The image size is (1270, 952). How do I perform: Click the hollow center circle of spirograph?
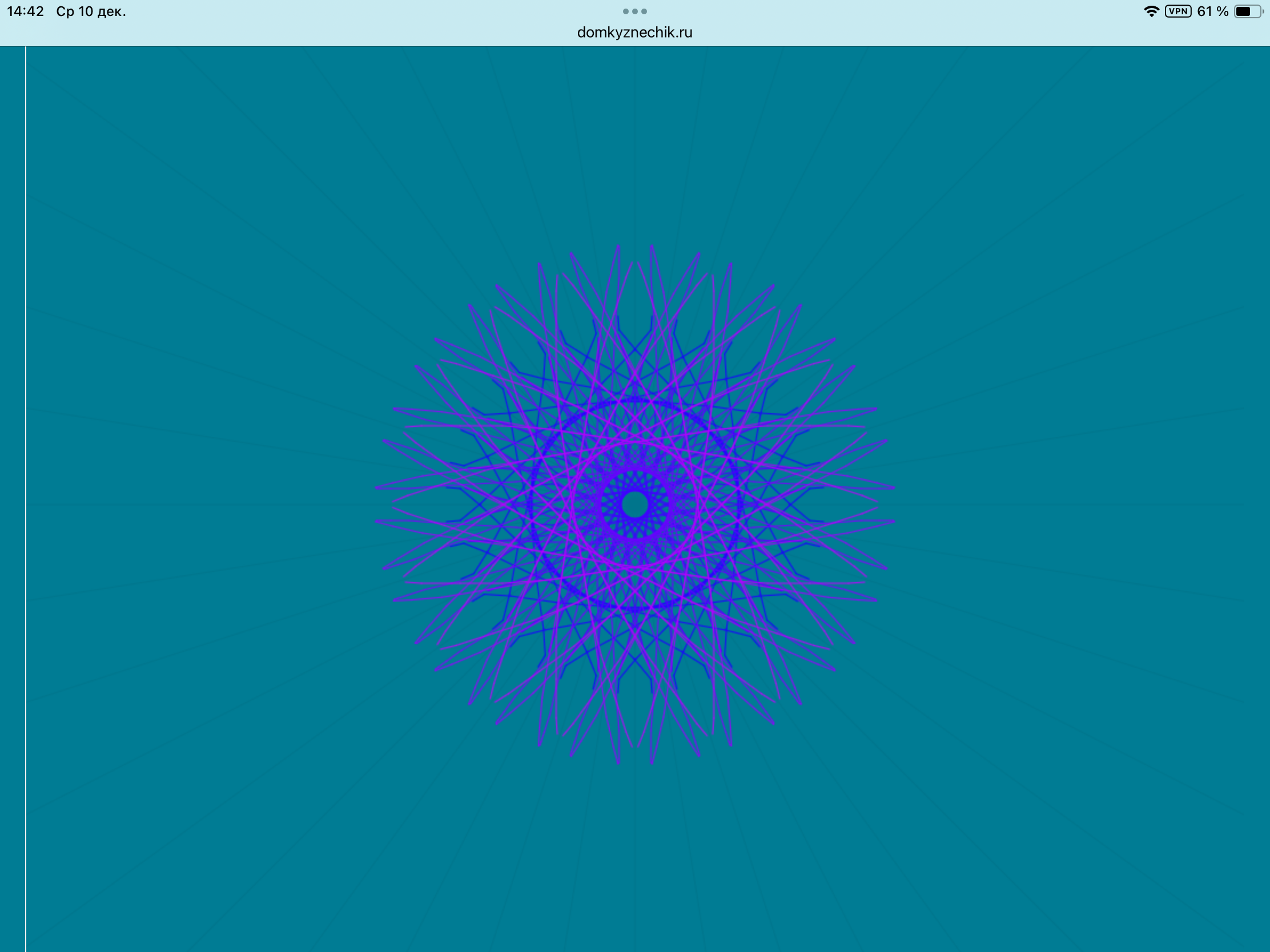tap(634, 505)
